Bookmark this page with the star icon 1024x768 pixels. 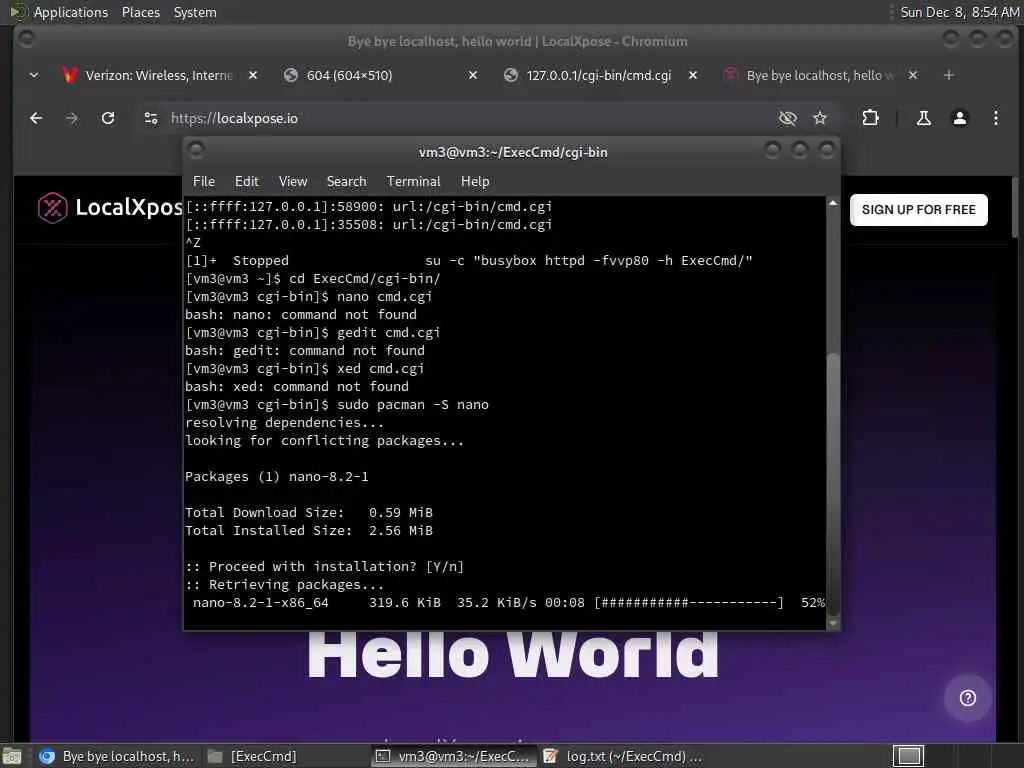click(820, 118)
